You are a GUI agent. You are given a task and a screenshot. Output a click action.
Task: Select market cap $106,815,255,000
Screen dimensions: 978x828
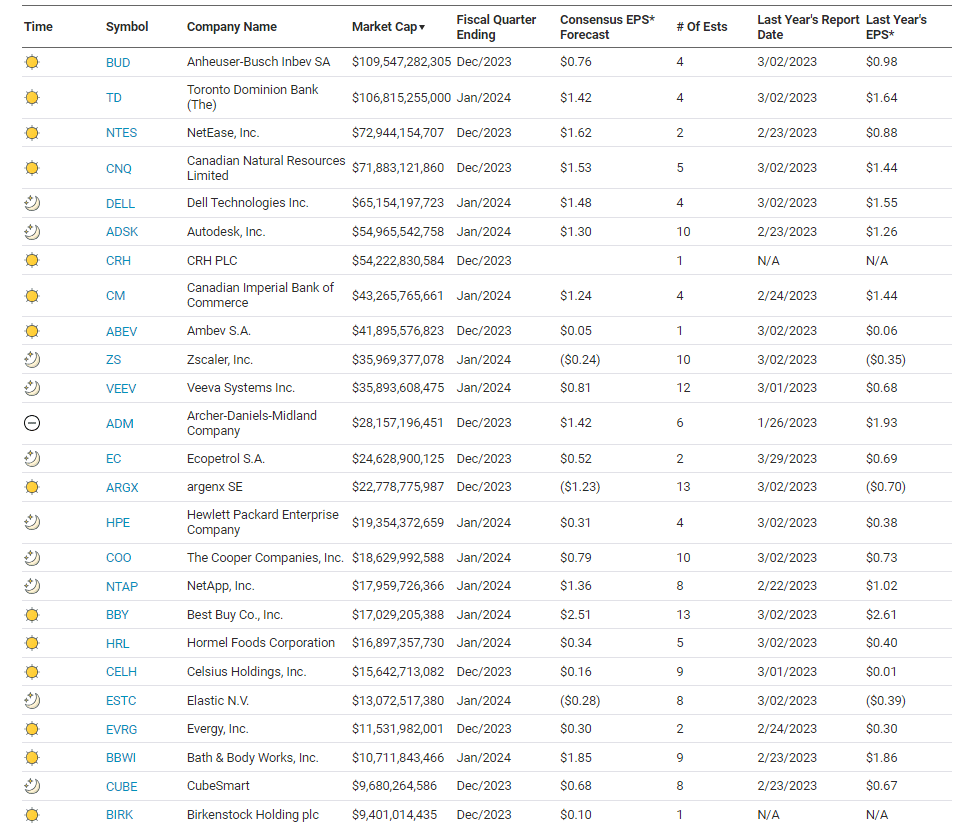[x=401, y=98]
